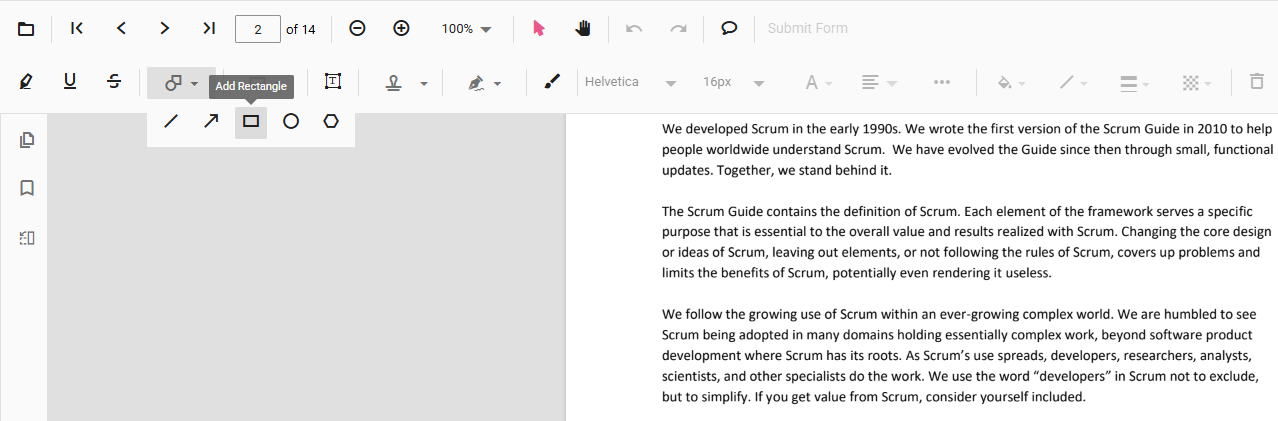Zoom in with the plus button
This screenshot has width=1278, height=421.
[x=401, y=29]
